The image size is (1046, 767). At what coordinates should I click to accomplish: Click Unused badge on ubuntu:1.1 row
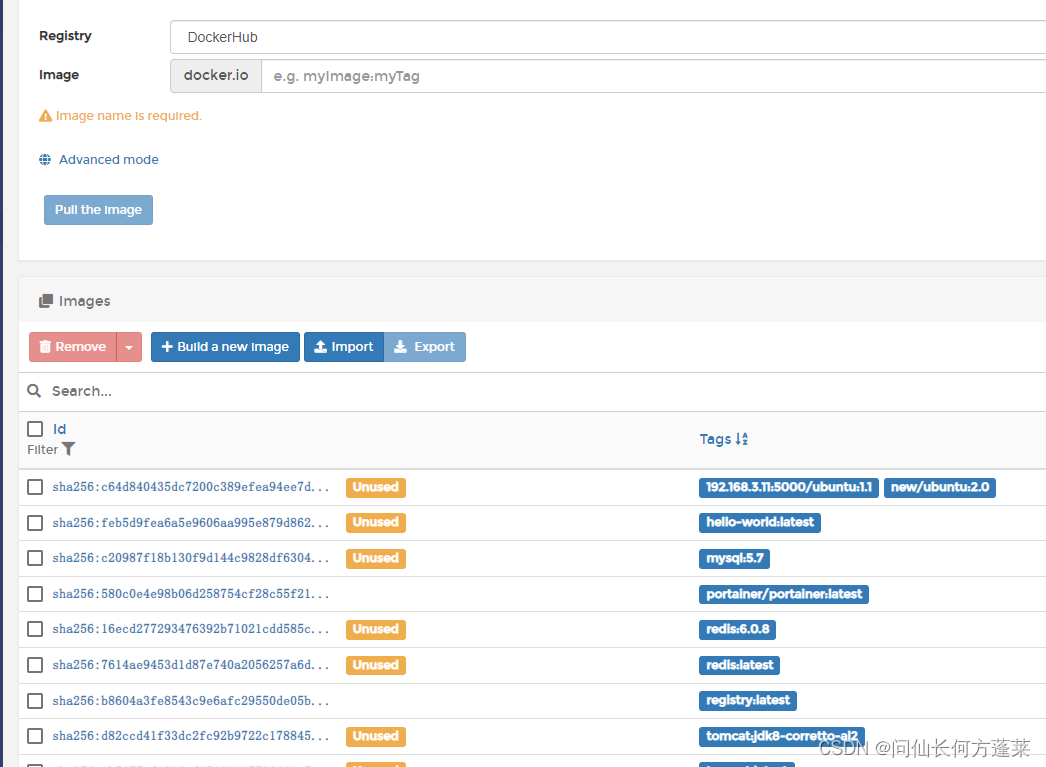click(x=376, y=488)
